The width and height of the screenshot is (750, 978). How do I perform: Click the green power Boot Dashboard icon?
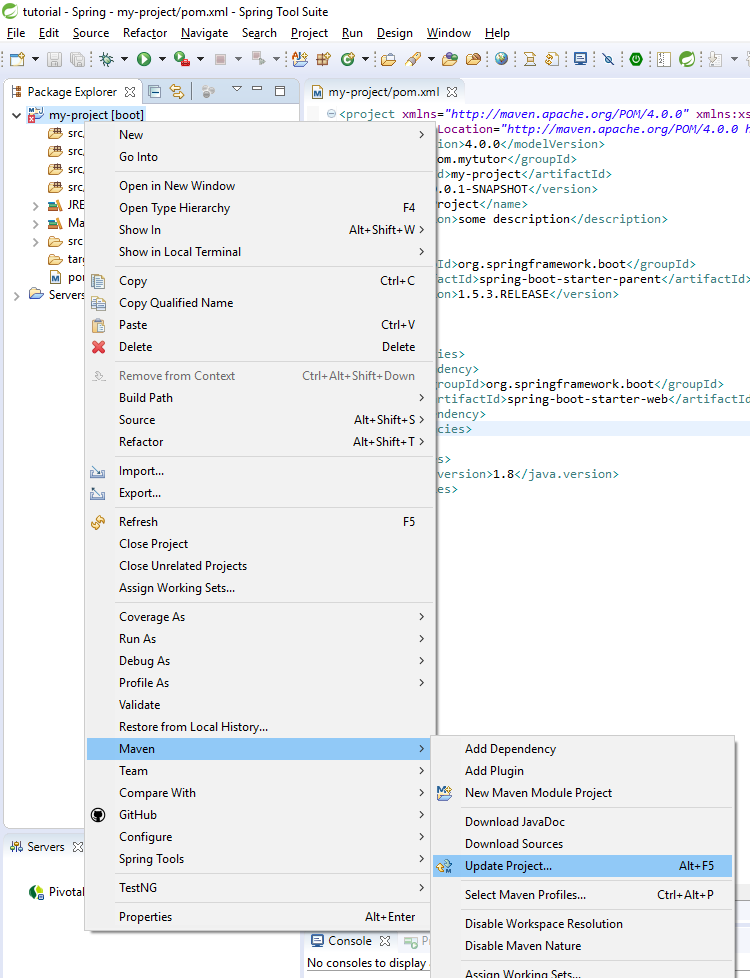pos(636,59)
